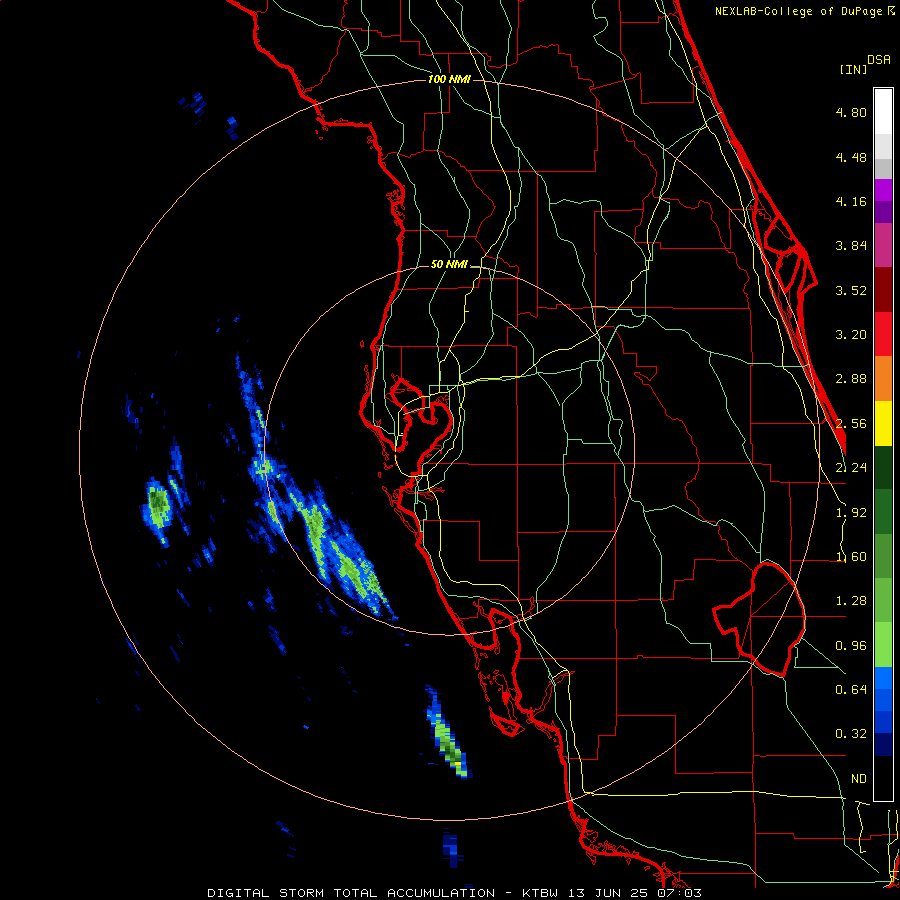Click the 4.16 legend value

coord(851,201)
